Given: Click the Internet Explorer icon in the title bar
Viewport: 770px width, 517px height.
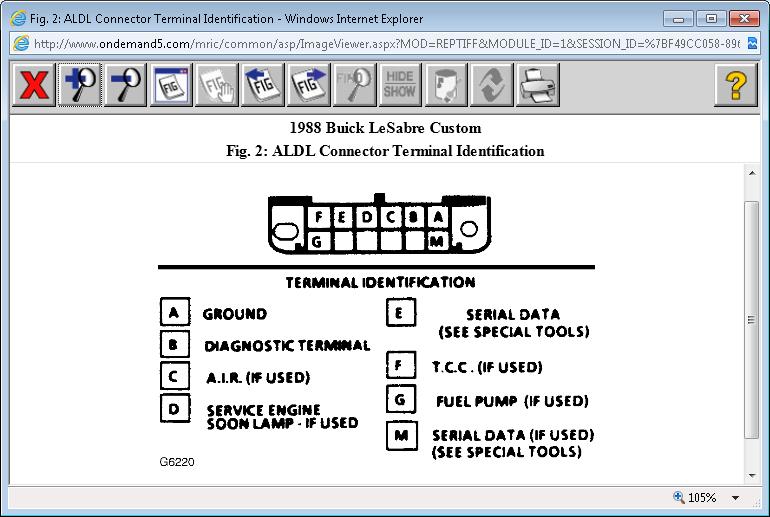Looking at the screenshot, I should [18, 19].
